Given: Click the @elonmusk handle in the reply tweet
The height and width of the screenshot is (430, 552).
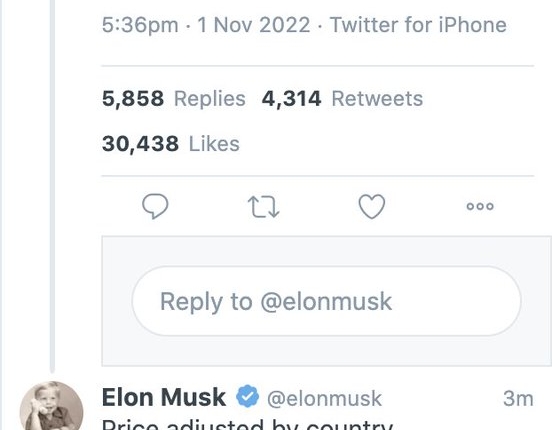Looking at the screenshot, I should (x=324, y=399).
